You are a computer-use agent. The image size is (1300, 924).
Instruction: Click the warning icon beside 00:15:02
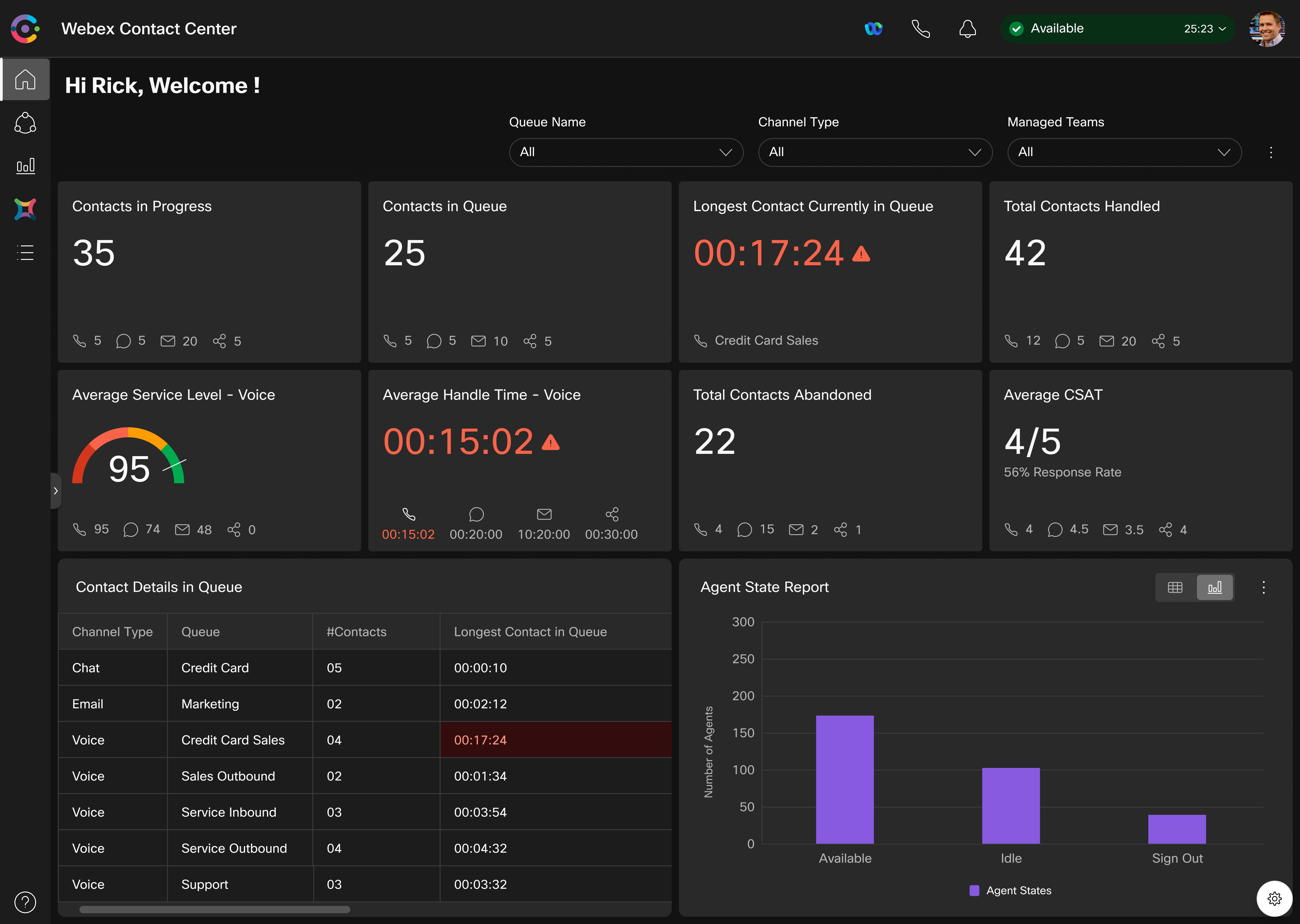550,442
